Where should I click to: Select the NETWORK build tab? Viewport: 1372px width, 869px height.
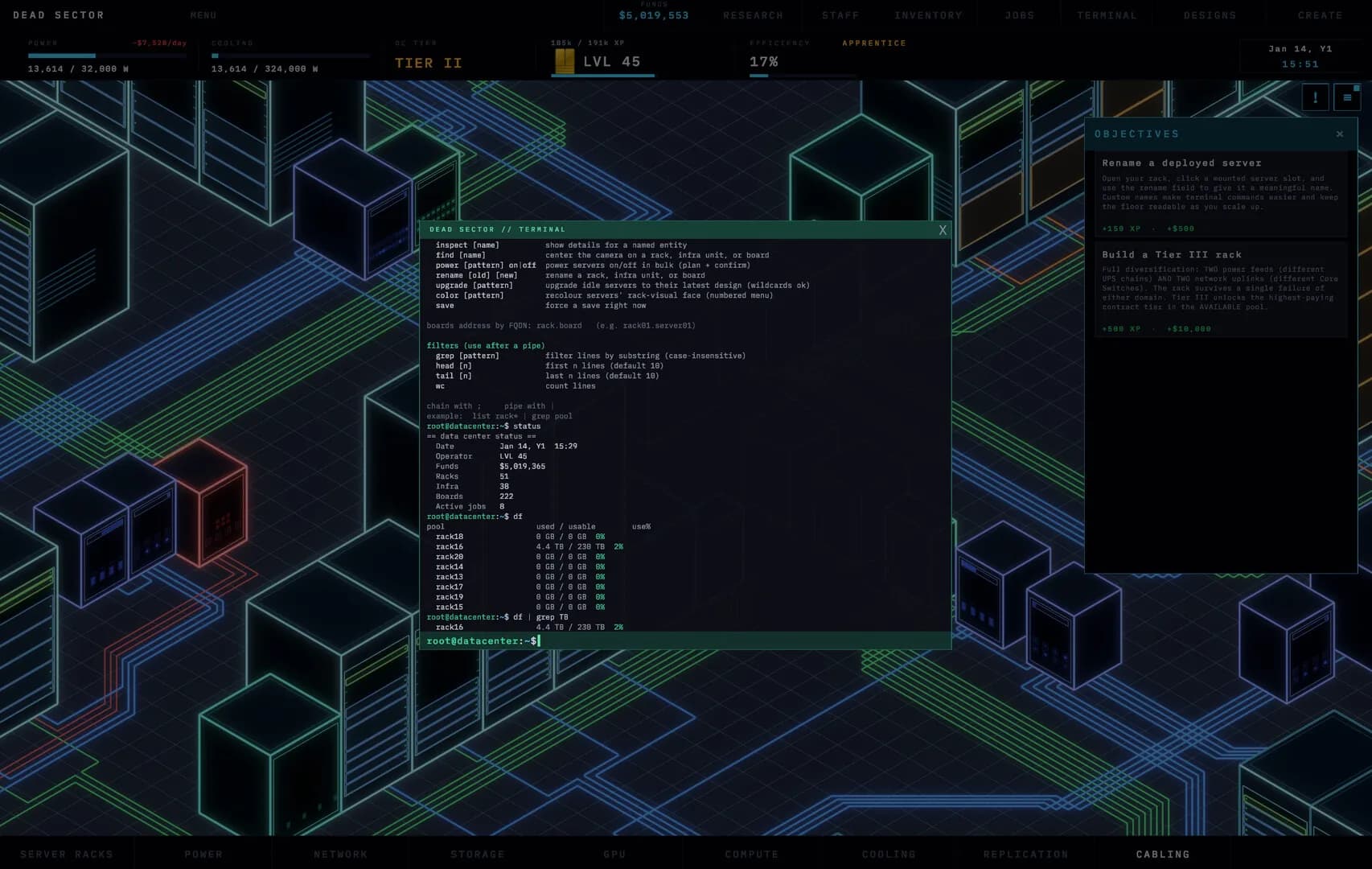pos(340,855)
